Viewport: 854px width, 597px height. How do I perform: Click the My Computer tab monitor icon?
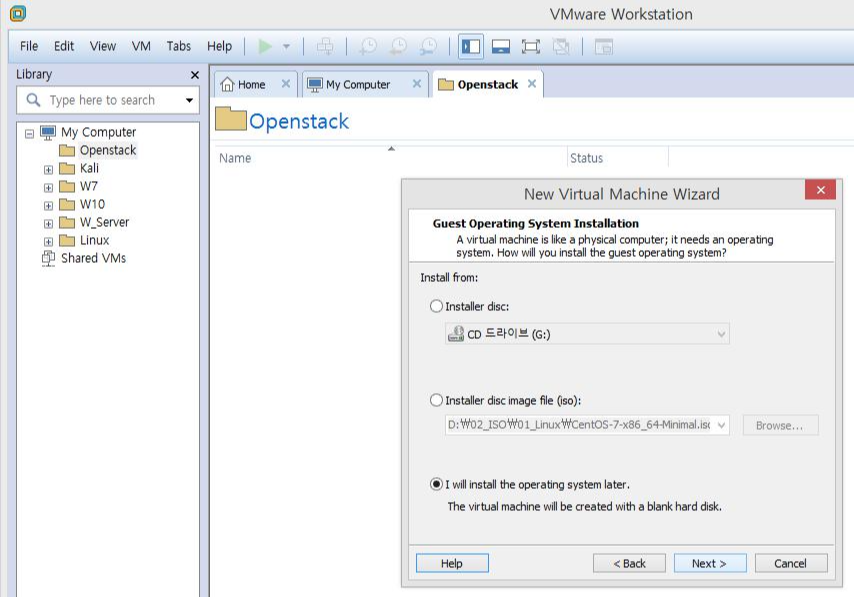click(x=315, y=85)
